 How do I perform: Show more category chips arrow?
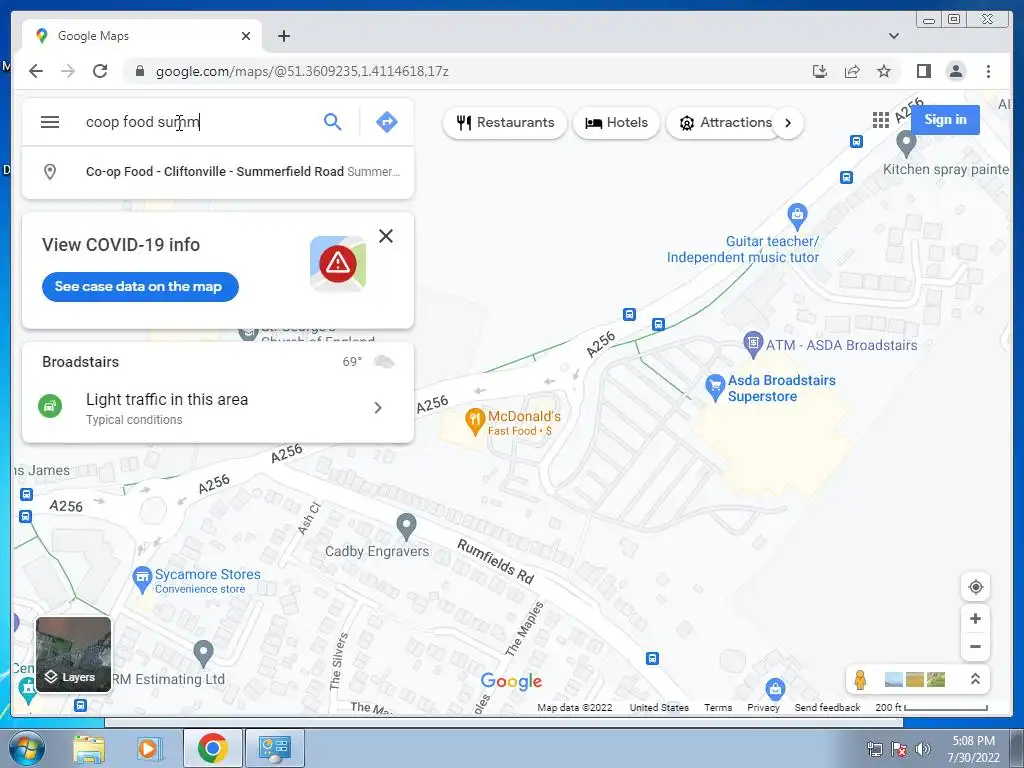coord(788,123)
